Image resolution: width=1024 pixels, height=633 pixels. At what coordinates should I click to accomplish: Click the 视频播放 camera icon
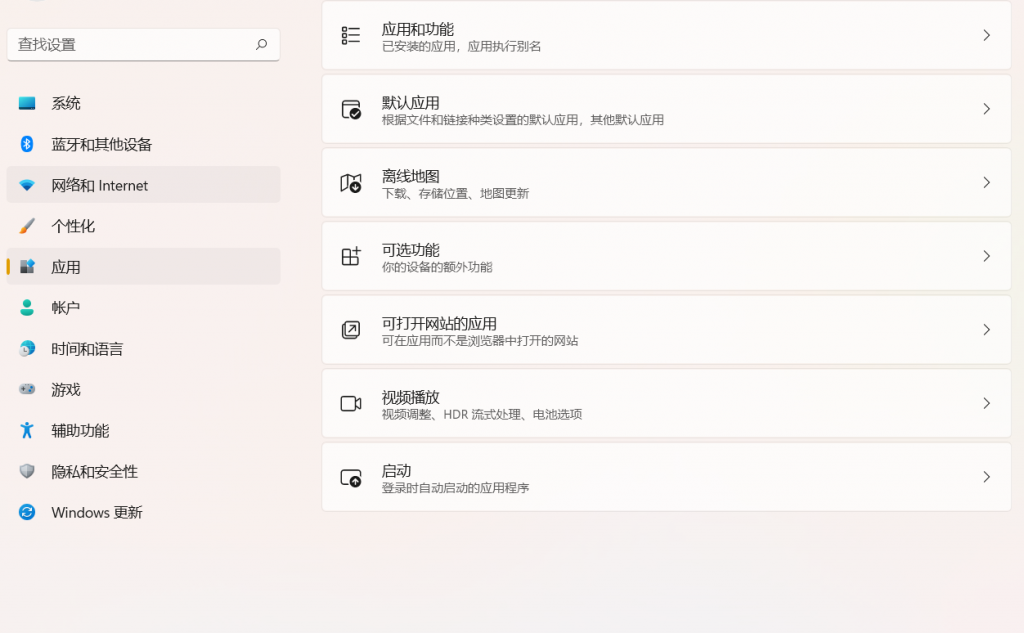[351, 404]
